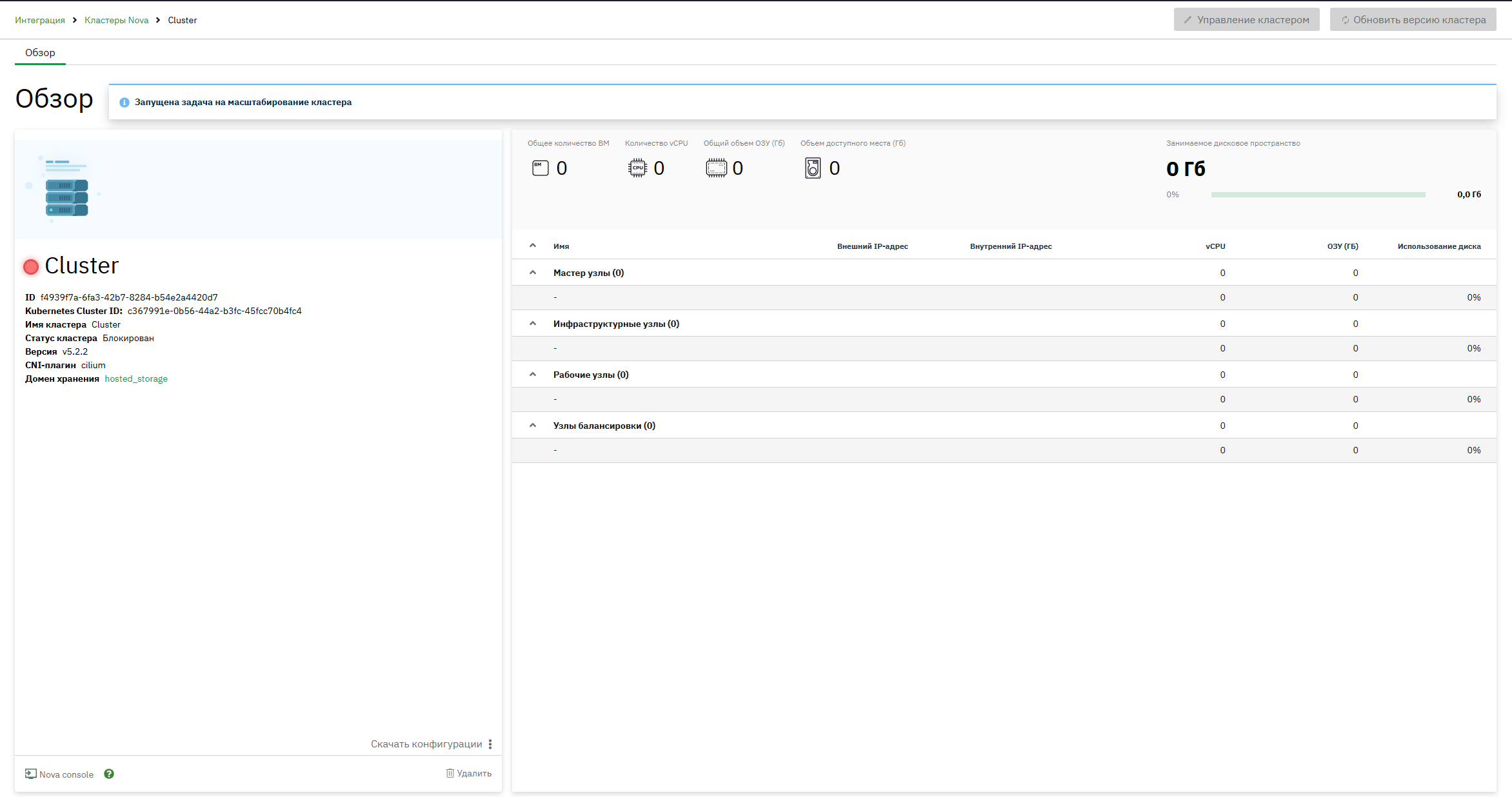Click the RAM memory icon

coord(716,168)
